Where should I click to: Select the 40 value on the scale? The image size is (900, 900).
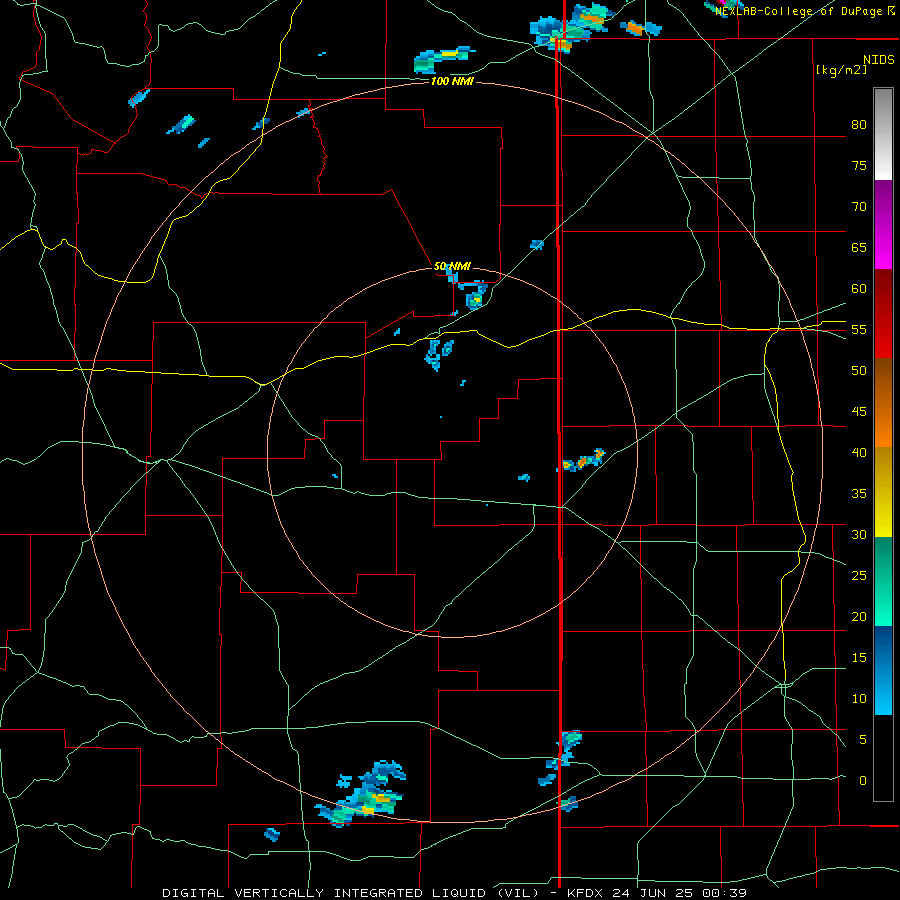859,452
